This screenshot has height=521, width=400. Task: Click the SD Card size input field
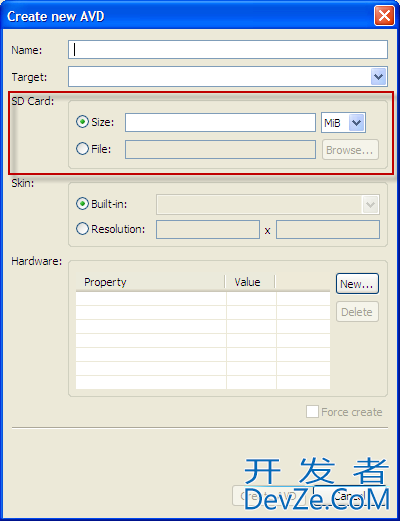(220, 122)
